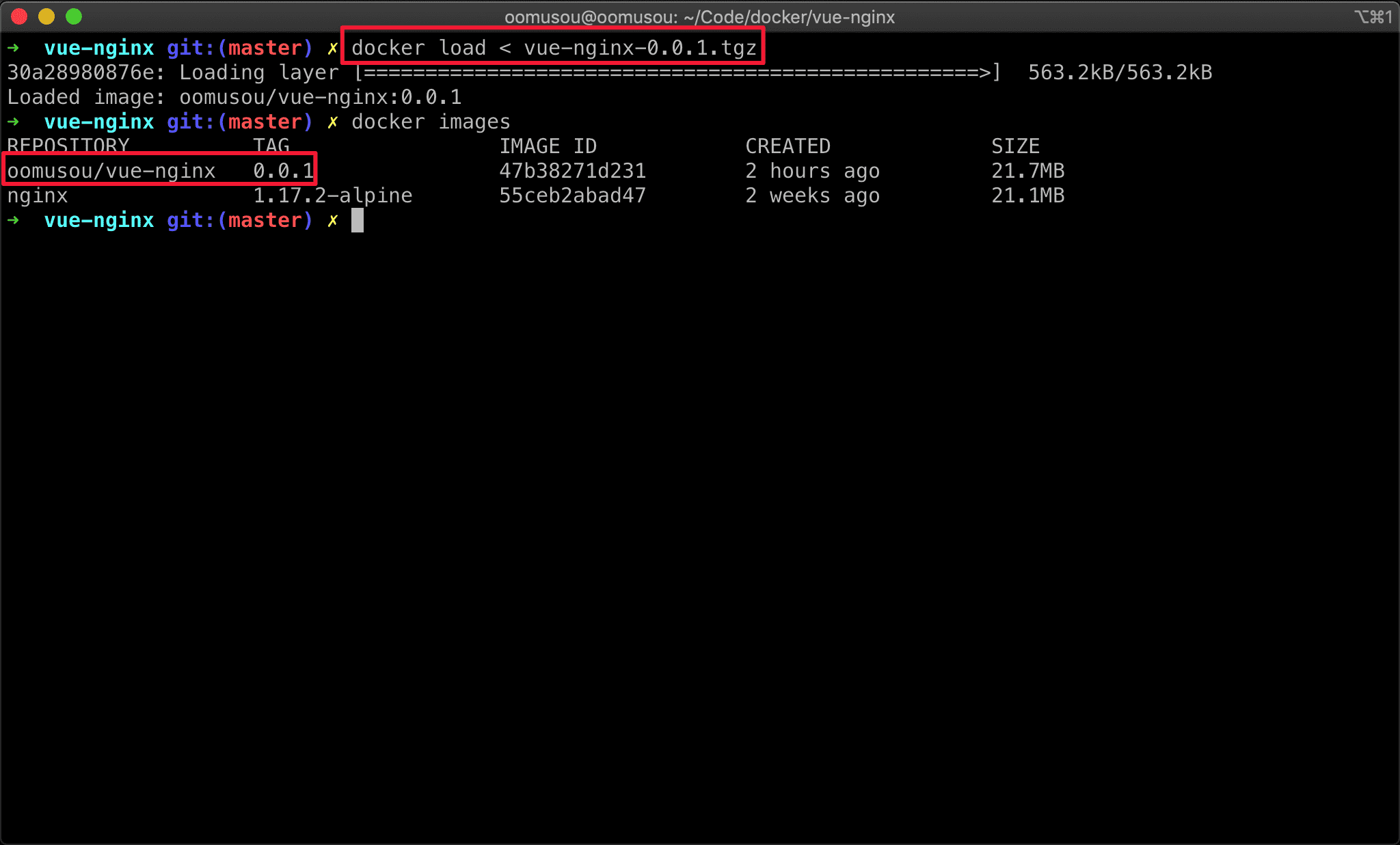Click the cursor block at the last prompt

click(x=358, y=220)
